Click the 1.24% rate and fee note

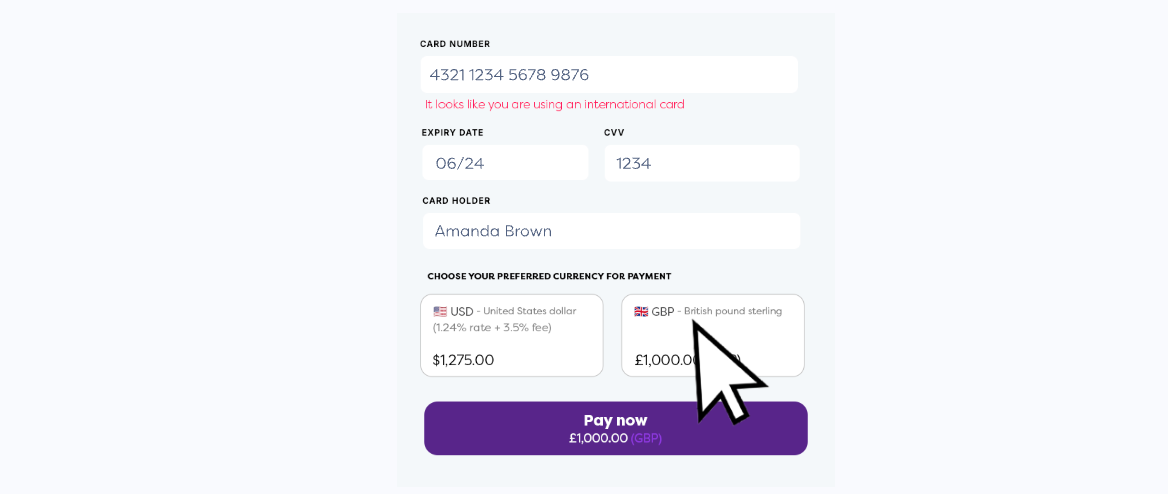(x=492, y=327)
